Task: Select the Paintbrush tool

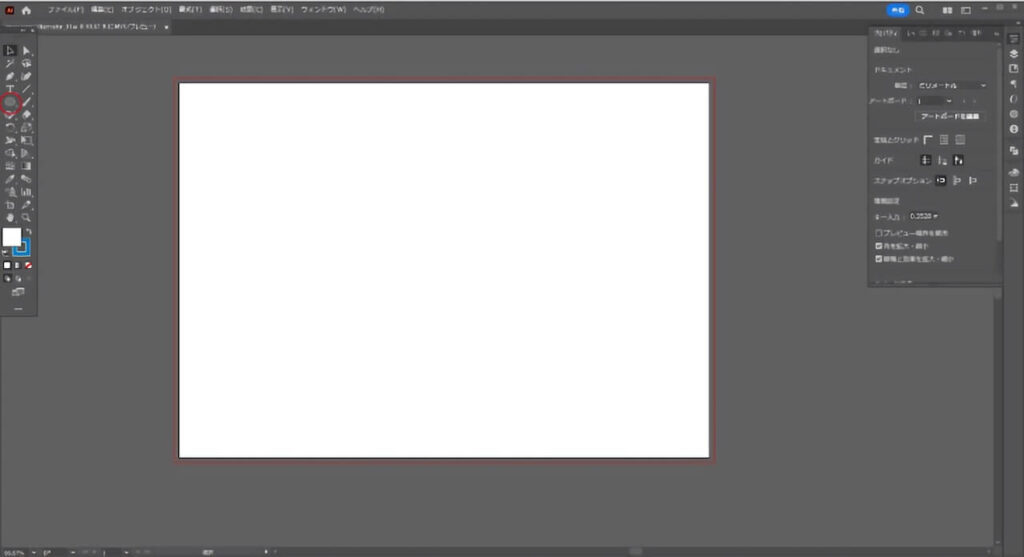Action: (x=26, y=102)
